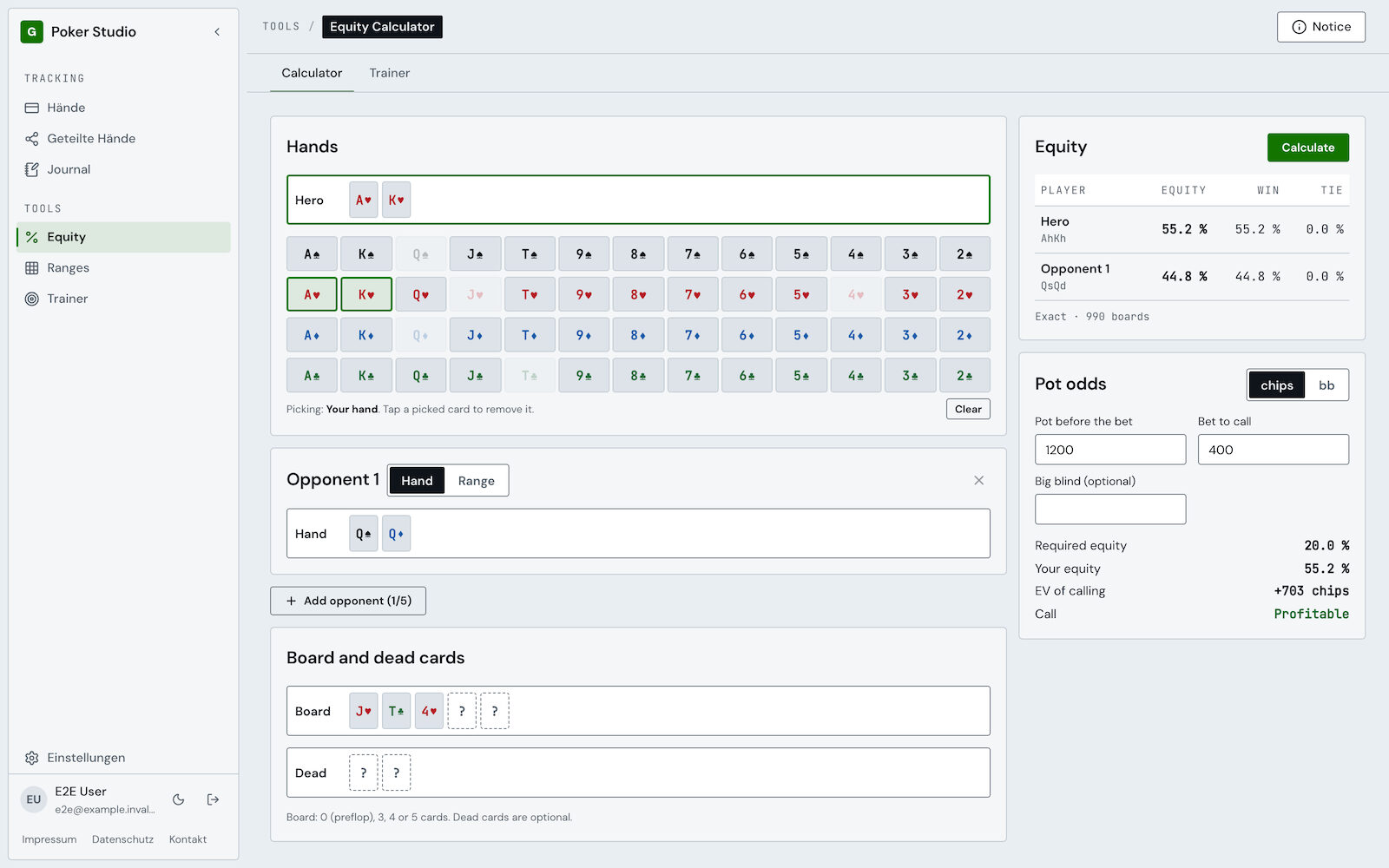Focus the Big blind input field
Screen dimensions: 1389x868
tap(1109, 510)
